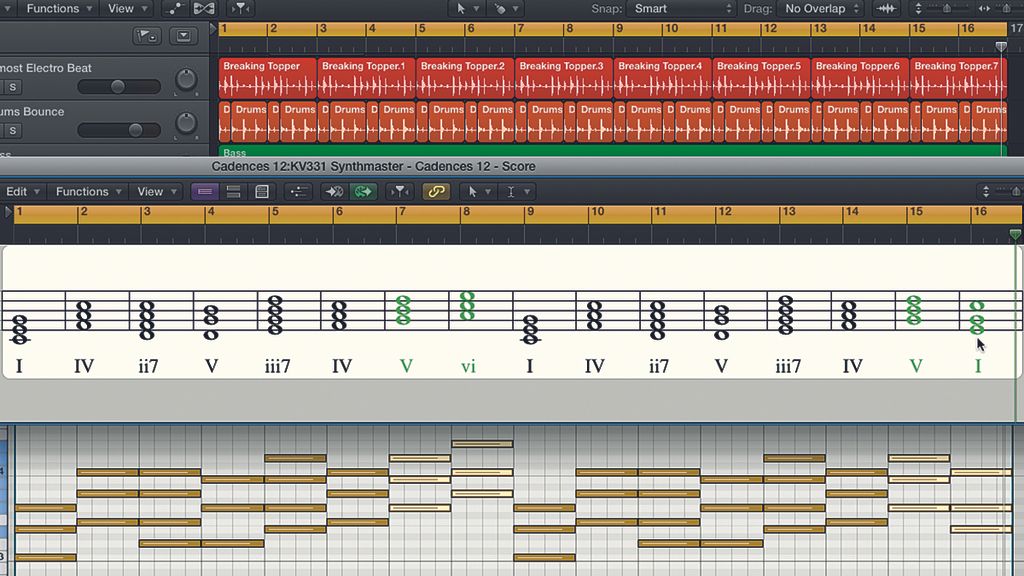
Task: Click the waveform zoom icon near Snap
Action: click(886, 8)
